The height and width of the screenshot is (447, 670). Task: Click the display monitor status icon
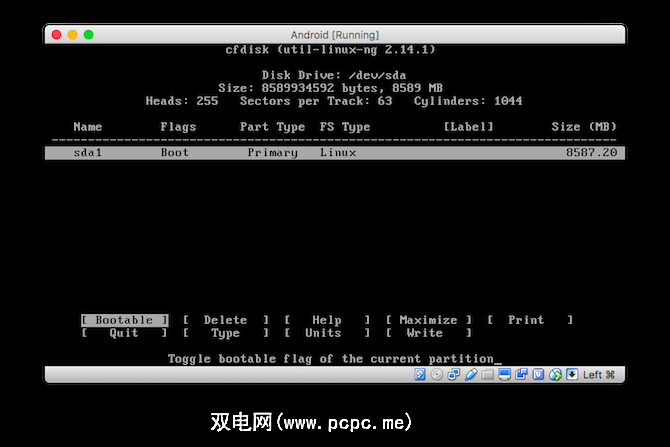[505, 375]
